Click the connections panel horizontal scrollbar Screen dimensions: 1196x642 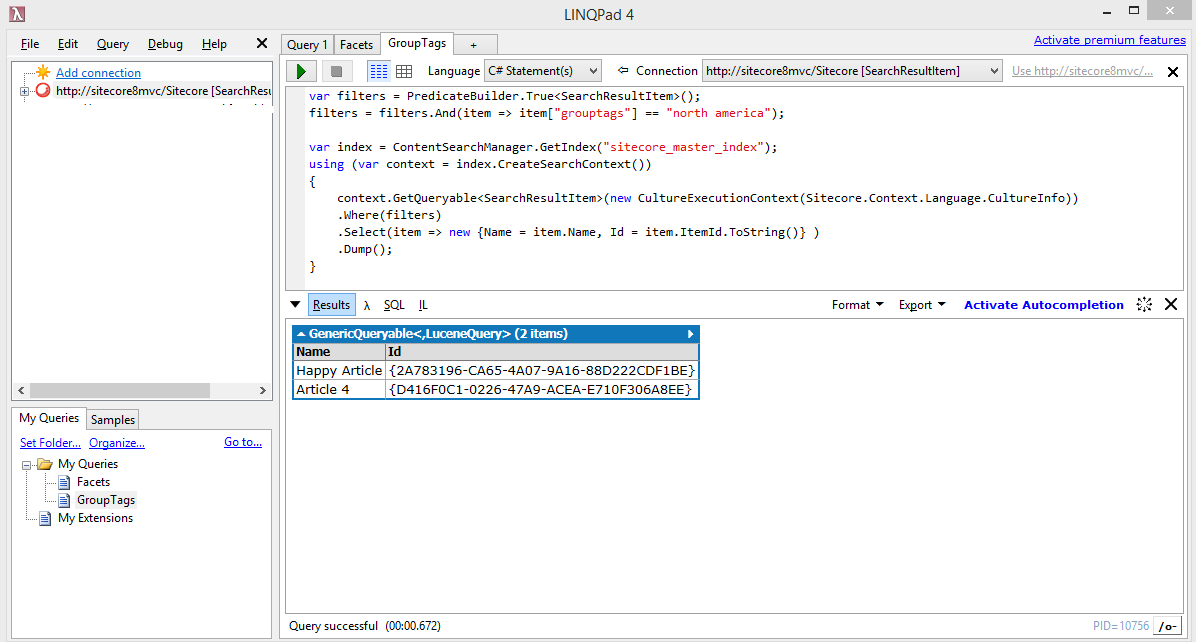(x=140, y=390)
